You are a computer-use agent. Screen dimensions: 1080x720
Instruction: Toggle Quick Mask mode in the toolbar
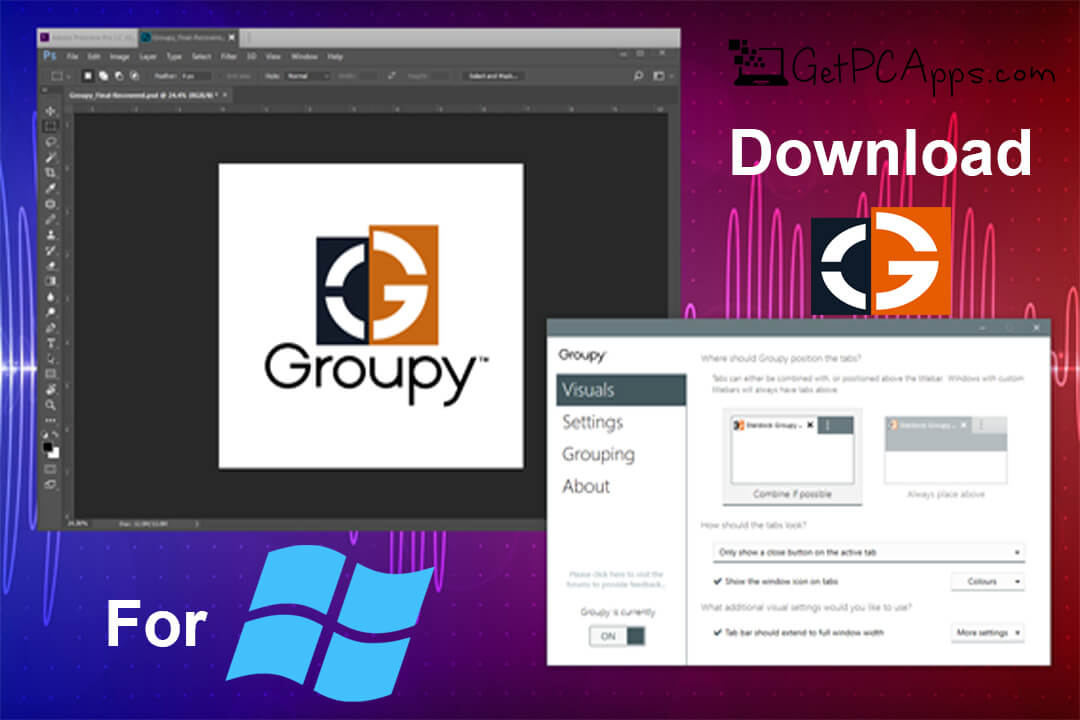pyautogui.click(x=50, y=469)
